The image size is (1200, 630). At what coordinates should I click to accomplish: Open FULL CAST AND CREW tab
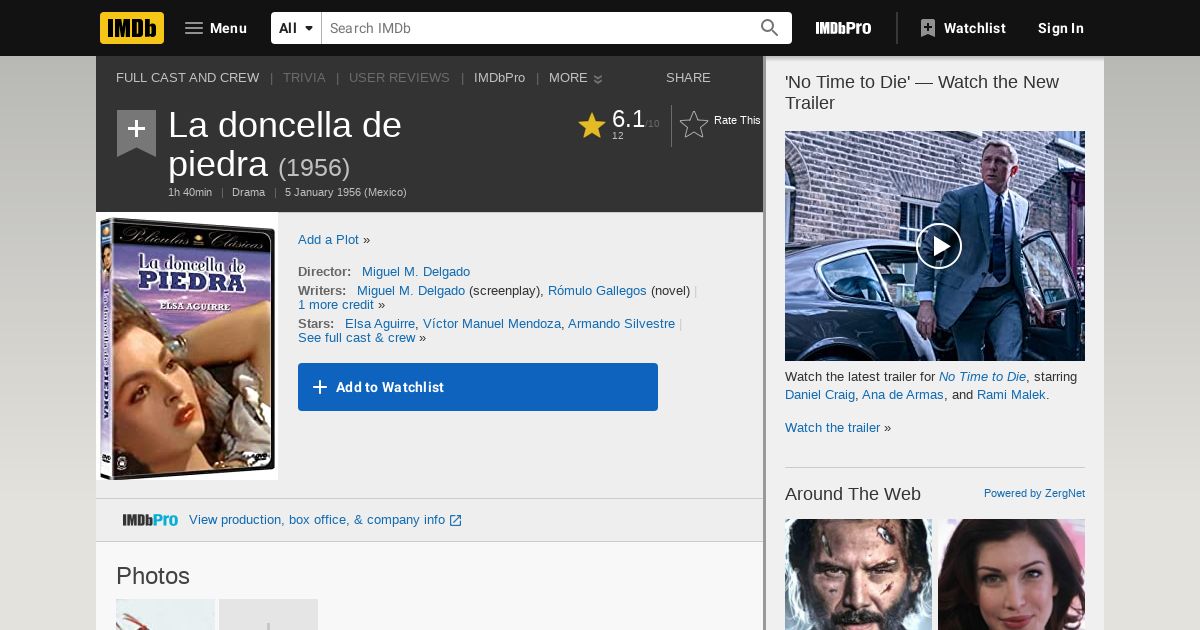coord(187,78)
